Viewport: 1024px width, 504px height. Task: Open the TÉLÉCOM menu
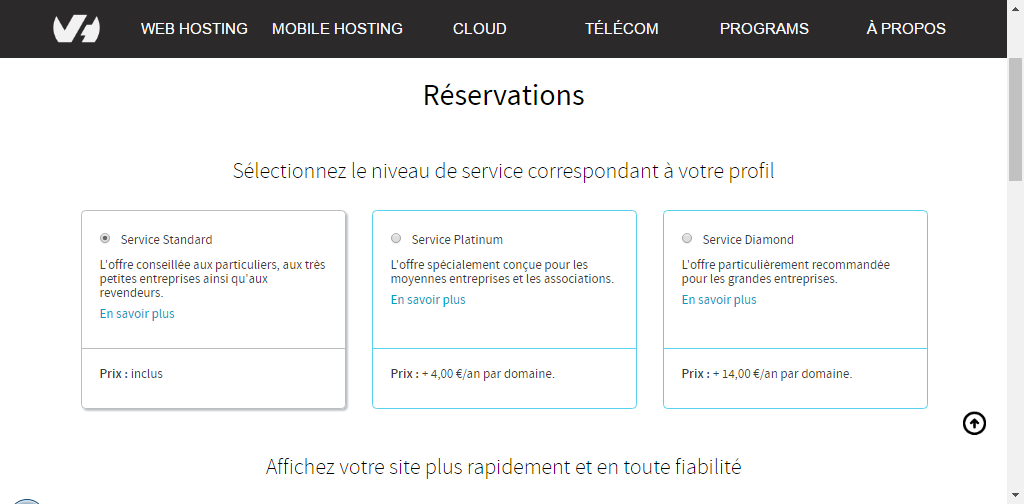(622, 29)
